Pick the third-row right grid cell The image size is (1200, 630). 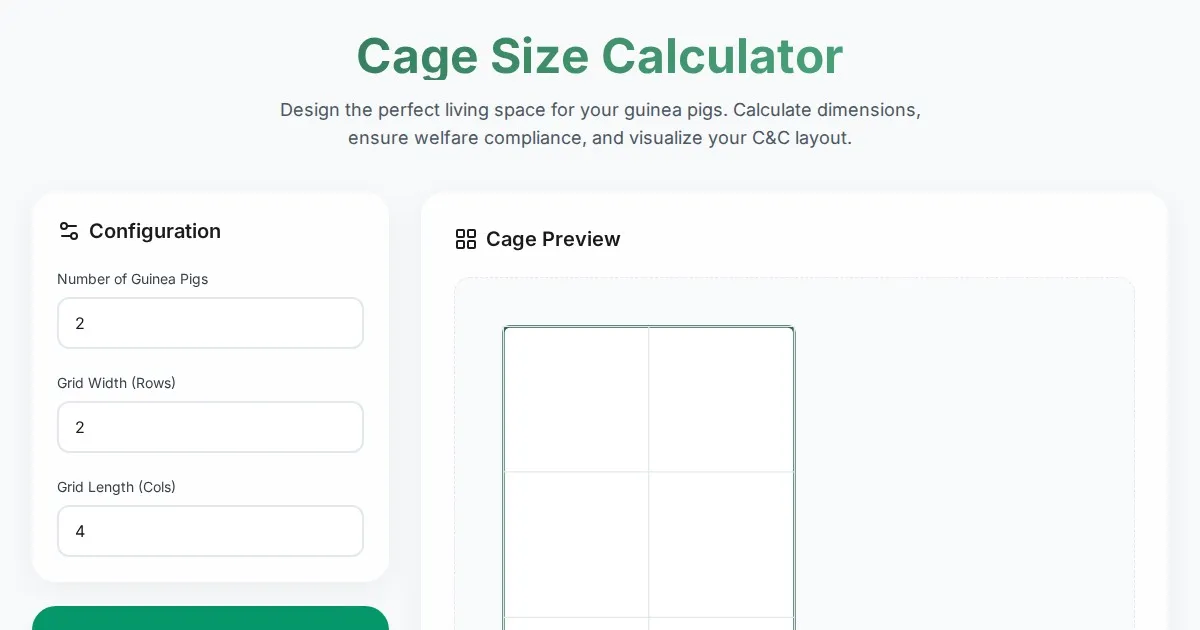click(721, 624)
